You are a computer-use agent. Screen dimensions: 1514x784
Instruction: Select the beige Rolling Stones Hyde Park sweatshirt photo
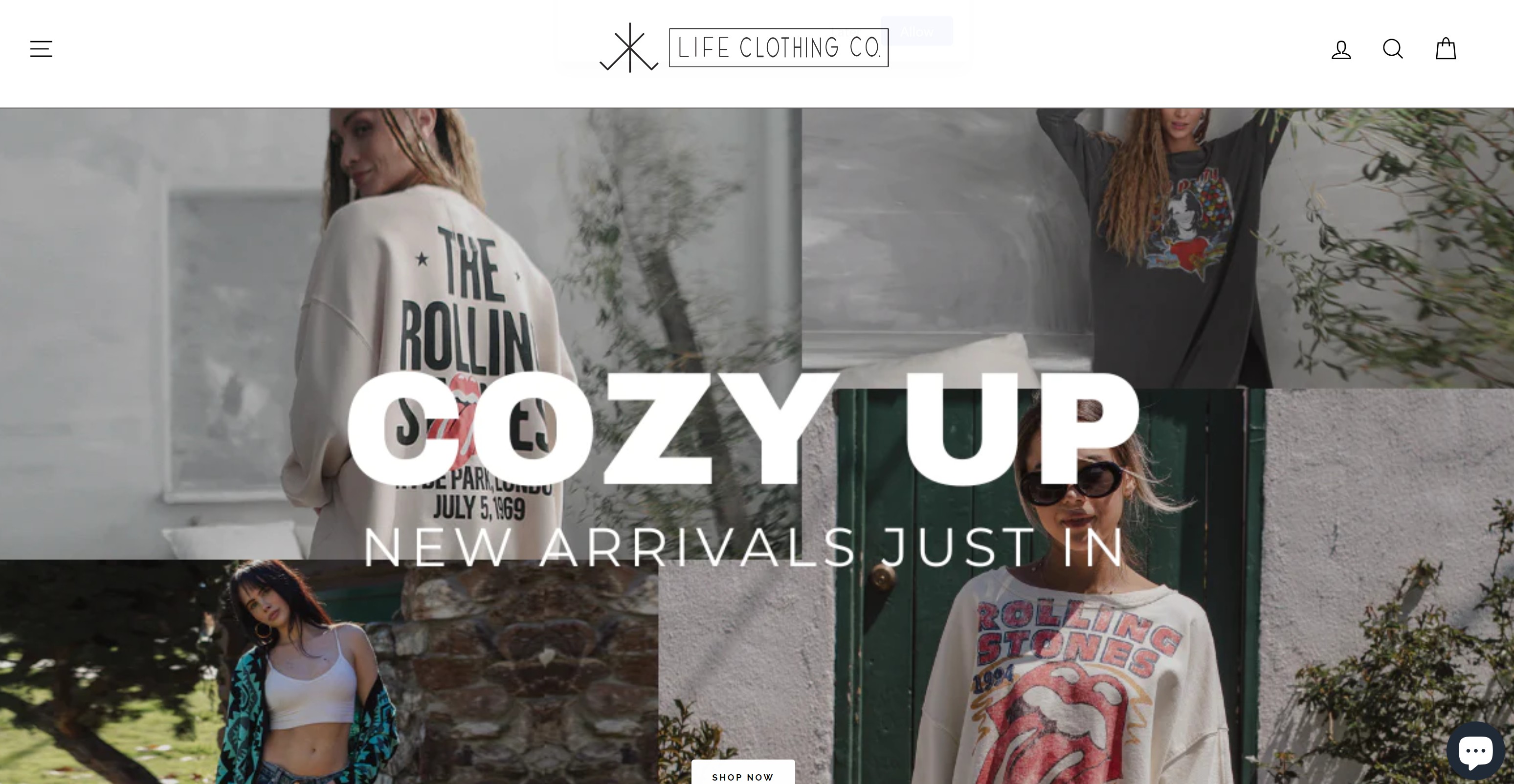[401, 333]
